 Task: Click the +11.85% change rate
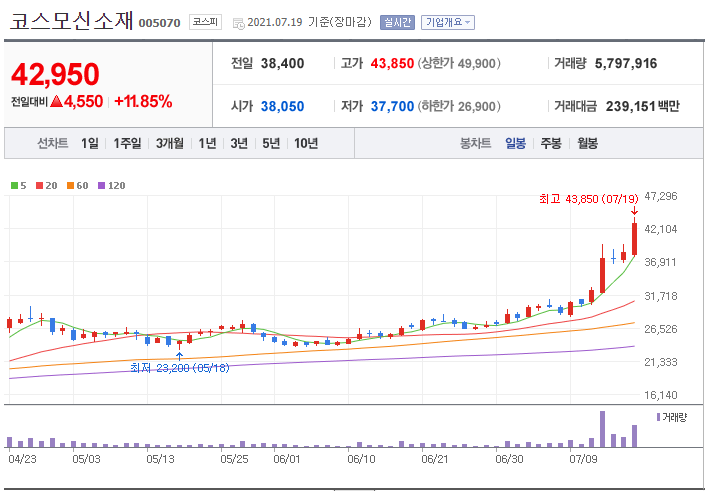point(143,102)
